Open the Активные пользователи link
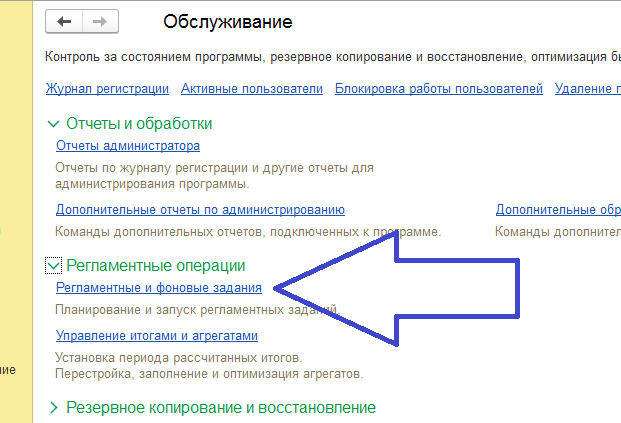Image resolution: width=621 pixels, height=423 pixels. tap(252, 89)
